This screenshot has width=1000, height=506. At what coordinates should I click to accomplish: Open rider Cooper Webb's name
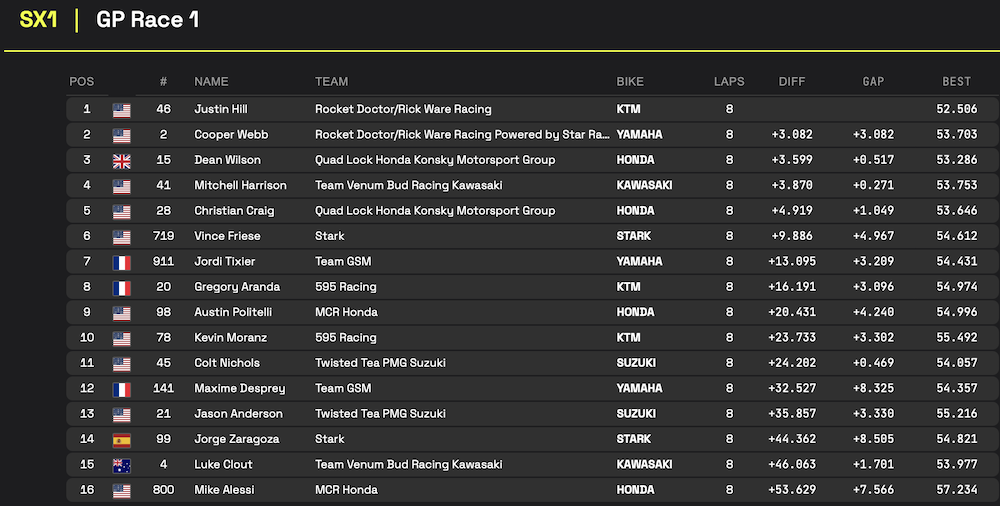click(x=231, y=135)
